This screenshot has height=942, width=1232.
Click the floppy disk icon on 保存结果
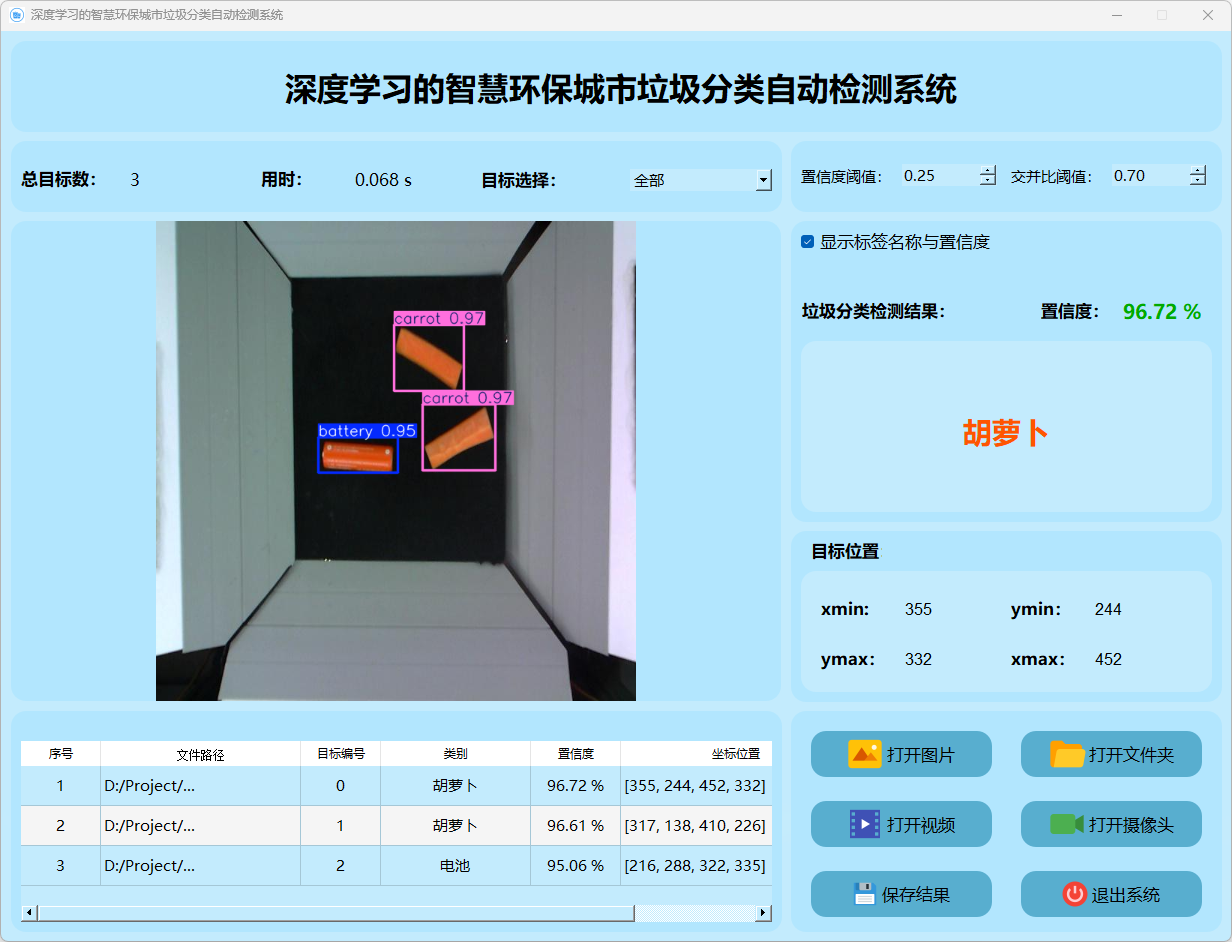864,894
